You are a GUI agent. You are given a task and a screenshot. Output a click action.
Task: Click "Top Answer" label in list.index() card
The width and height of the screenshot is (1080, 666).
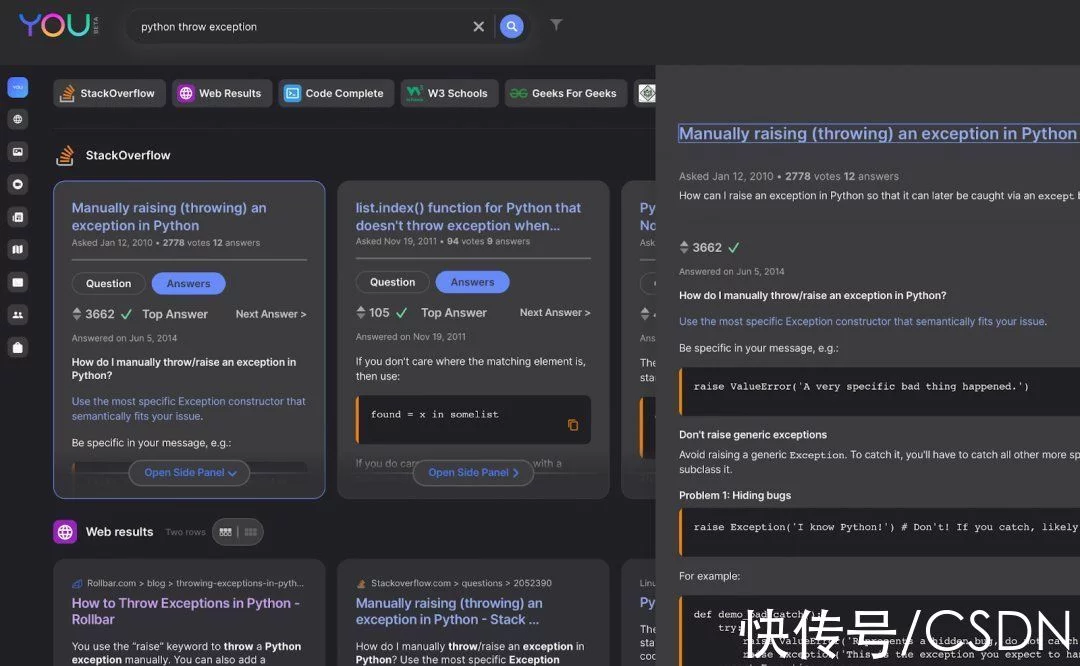point(454,313)
